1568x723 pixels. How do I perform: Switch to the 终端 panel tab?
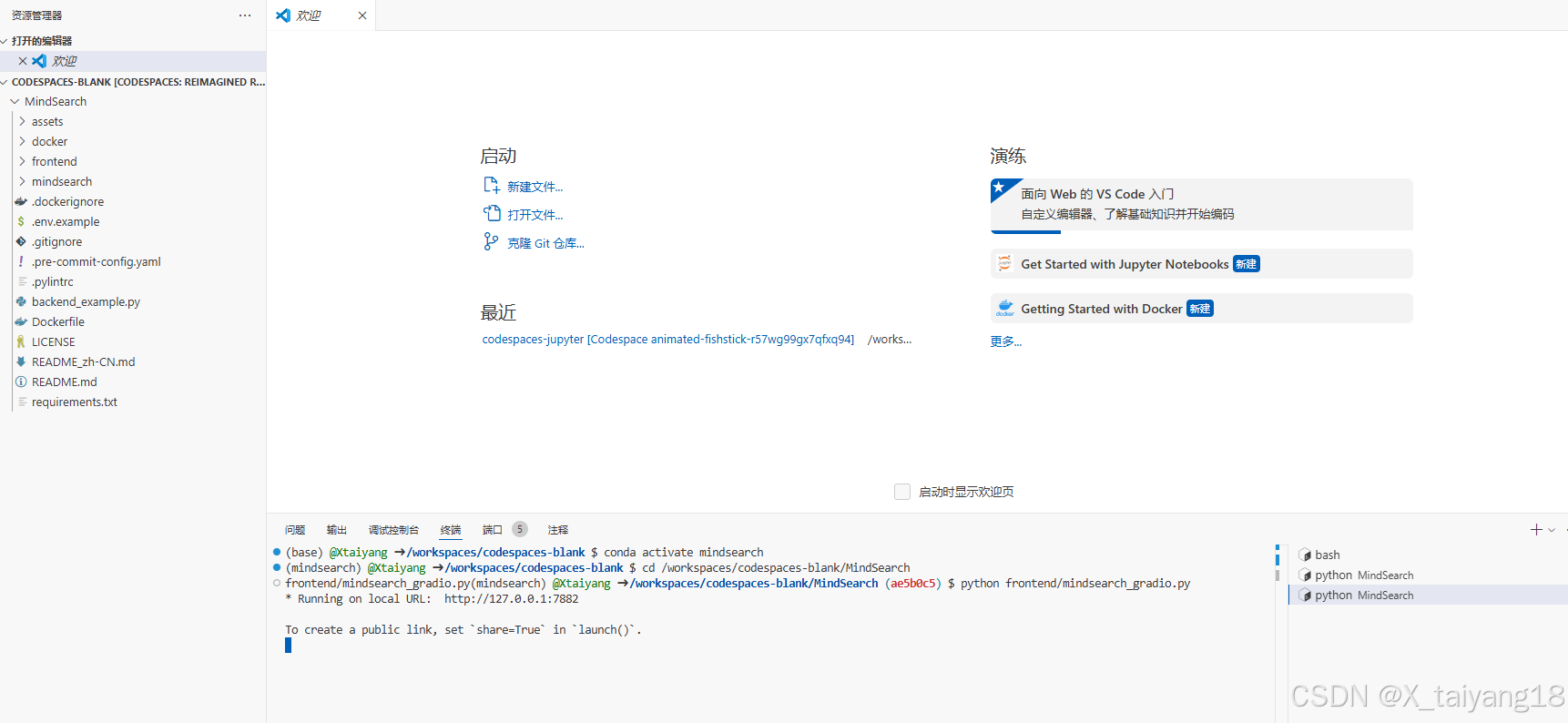(451, 530)
